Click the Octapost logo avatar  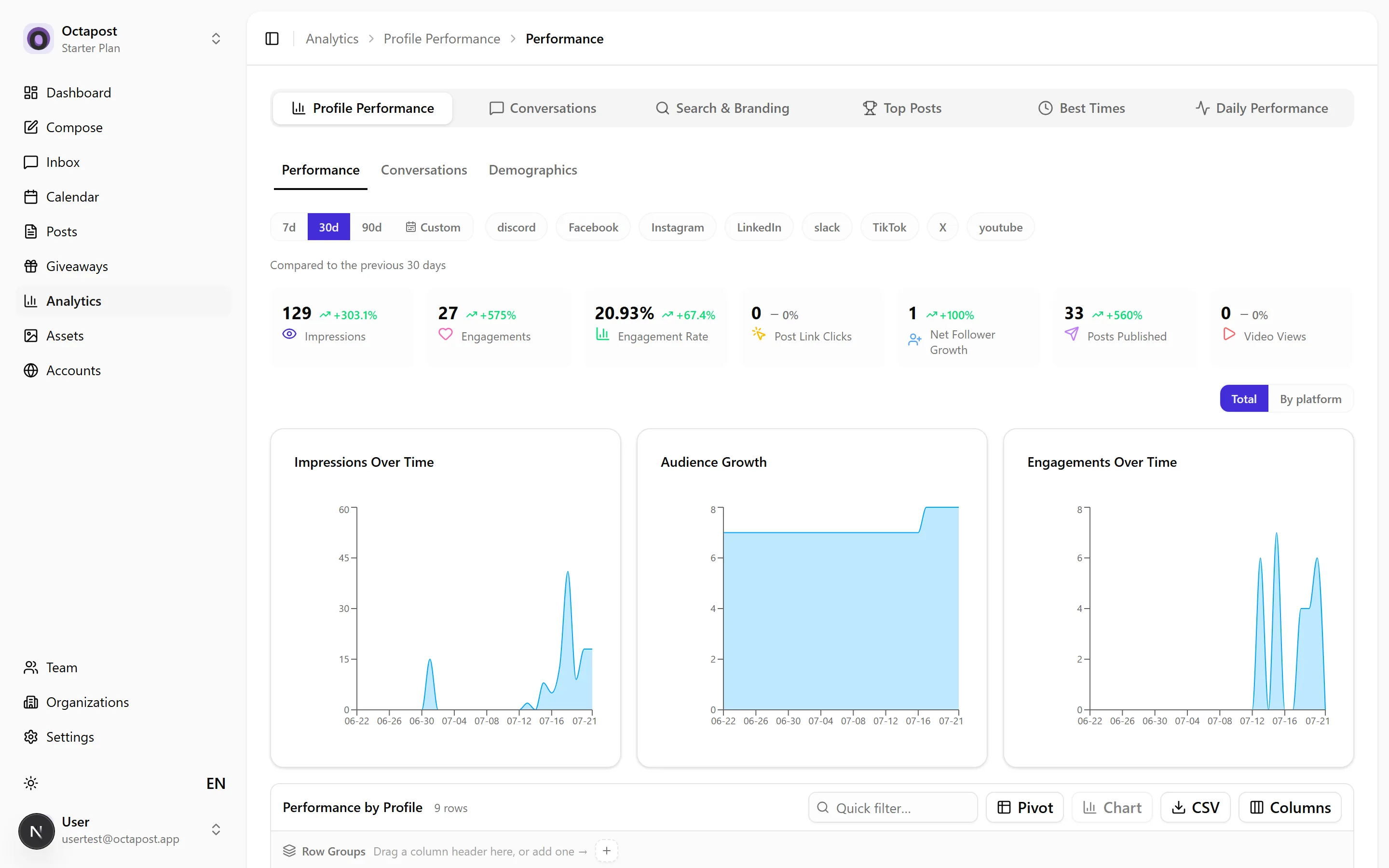coord(39,39)
